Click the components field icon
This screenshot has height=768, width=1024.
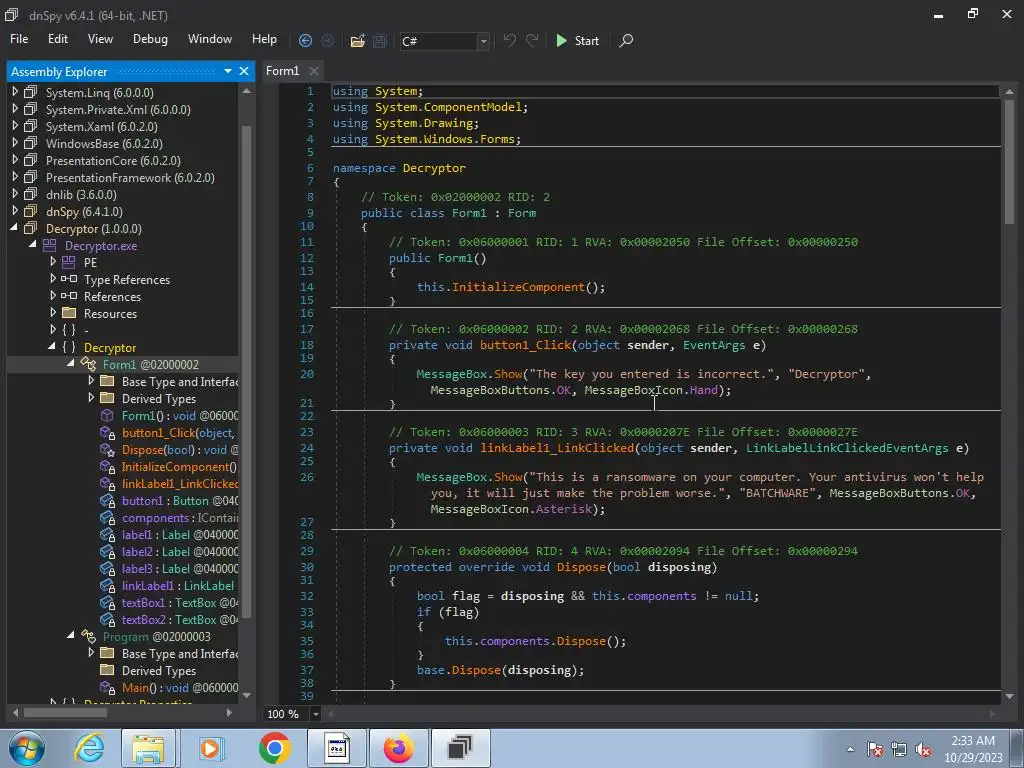coord(107,517)
